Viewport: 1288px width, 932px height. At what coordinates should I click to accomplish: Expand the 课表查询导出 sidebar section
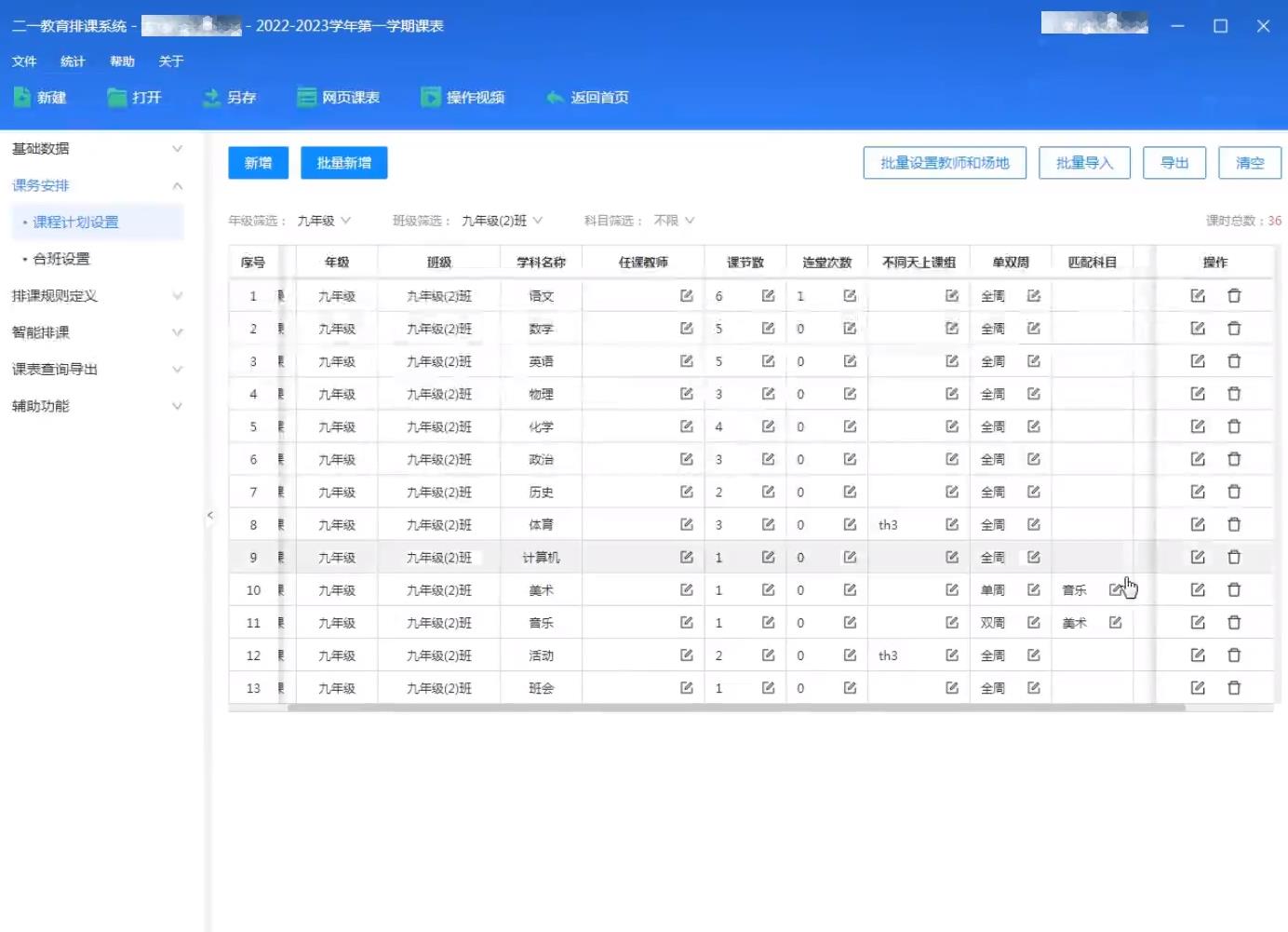point(97,370)
